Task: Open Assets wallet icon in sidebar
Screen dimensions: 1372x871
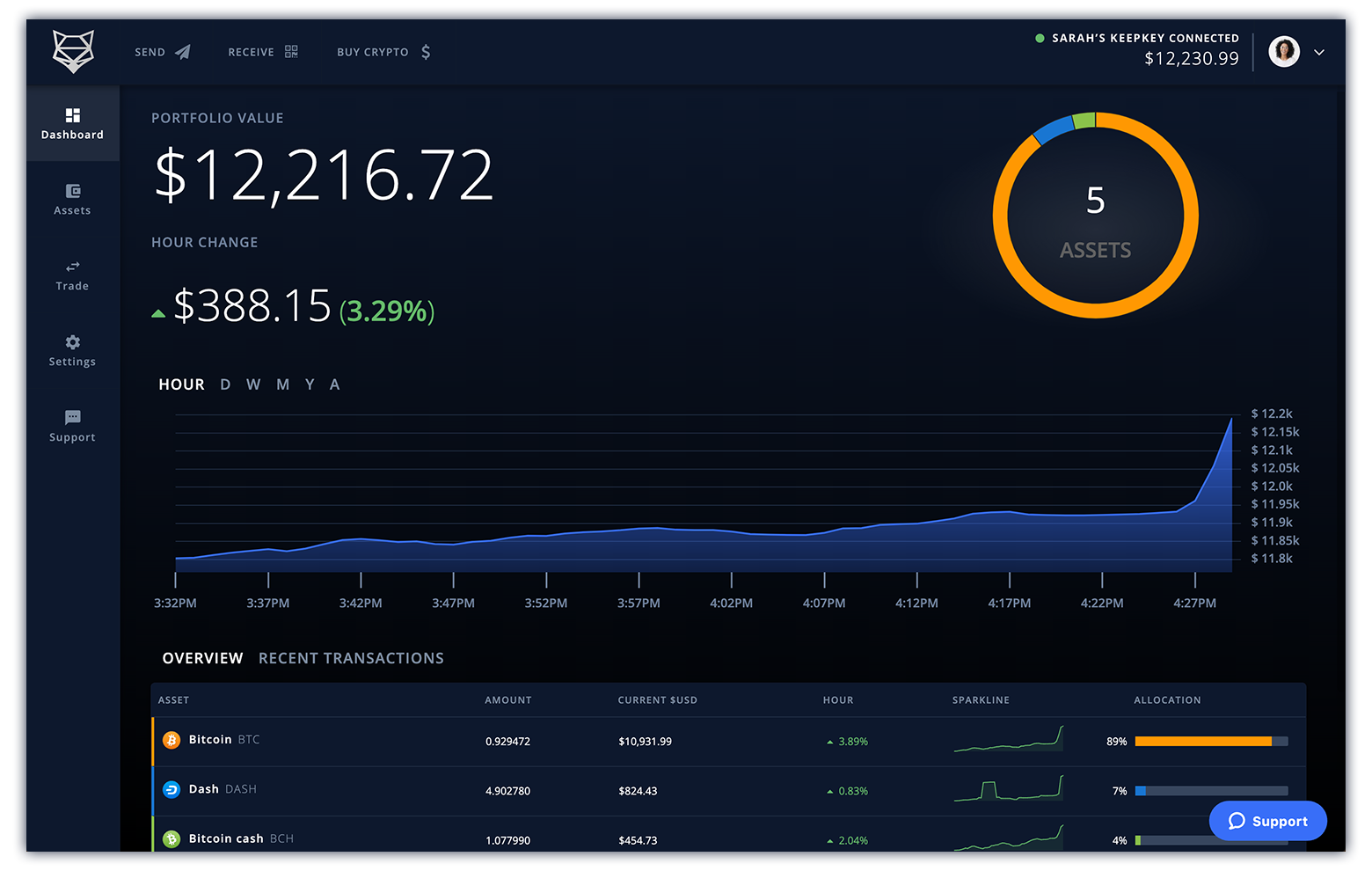Action: [73, 191]
